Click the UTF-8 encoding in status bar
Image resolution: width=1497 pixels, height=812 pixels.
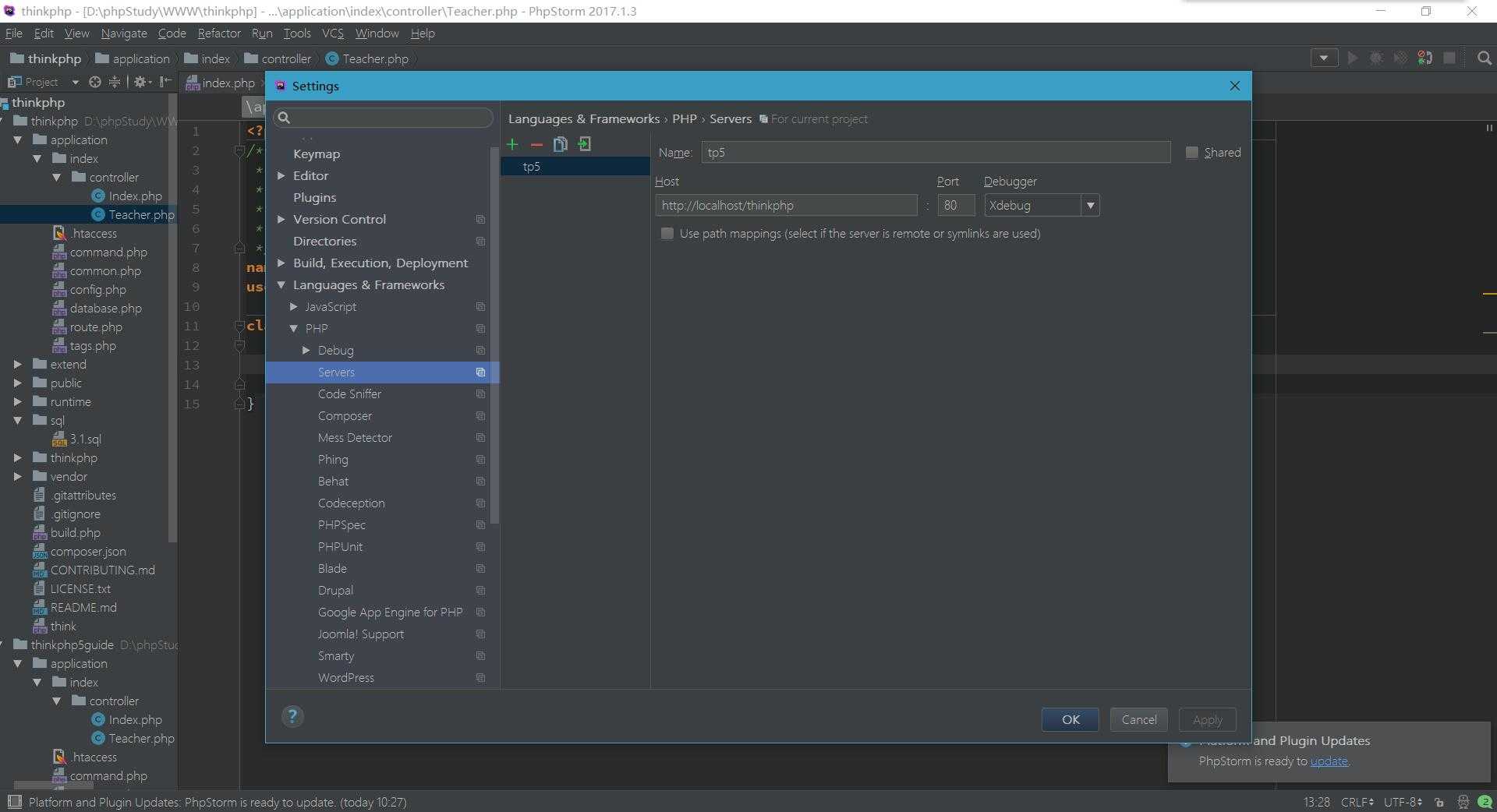[x=1402, y=802]
